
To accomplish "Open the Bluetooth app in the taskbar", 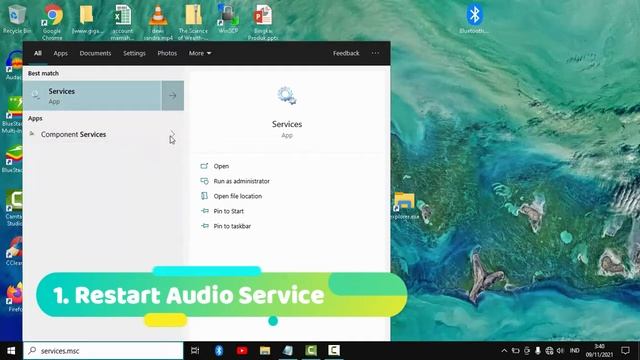I will (x=219, y=351).
